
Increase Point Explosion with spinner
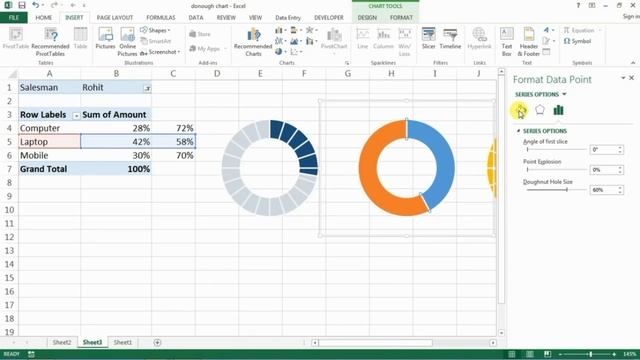(620, 167)
